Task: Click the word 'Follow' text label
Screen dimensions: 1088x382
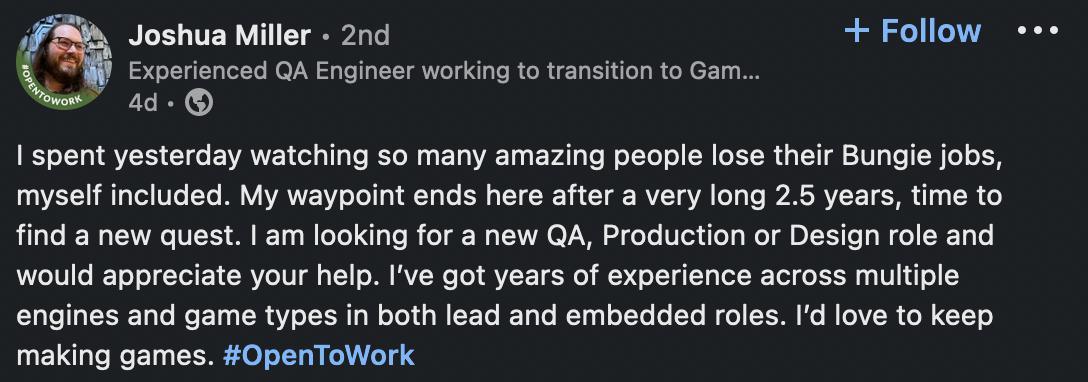Action: pos(931,31)
